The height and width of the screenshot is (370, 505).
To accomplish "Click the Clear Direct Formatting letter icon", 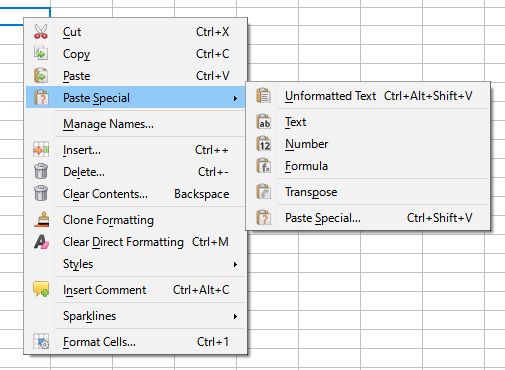I will [x=41, y=242].
